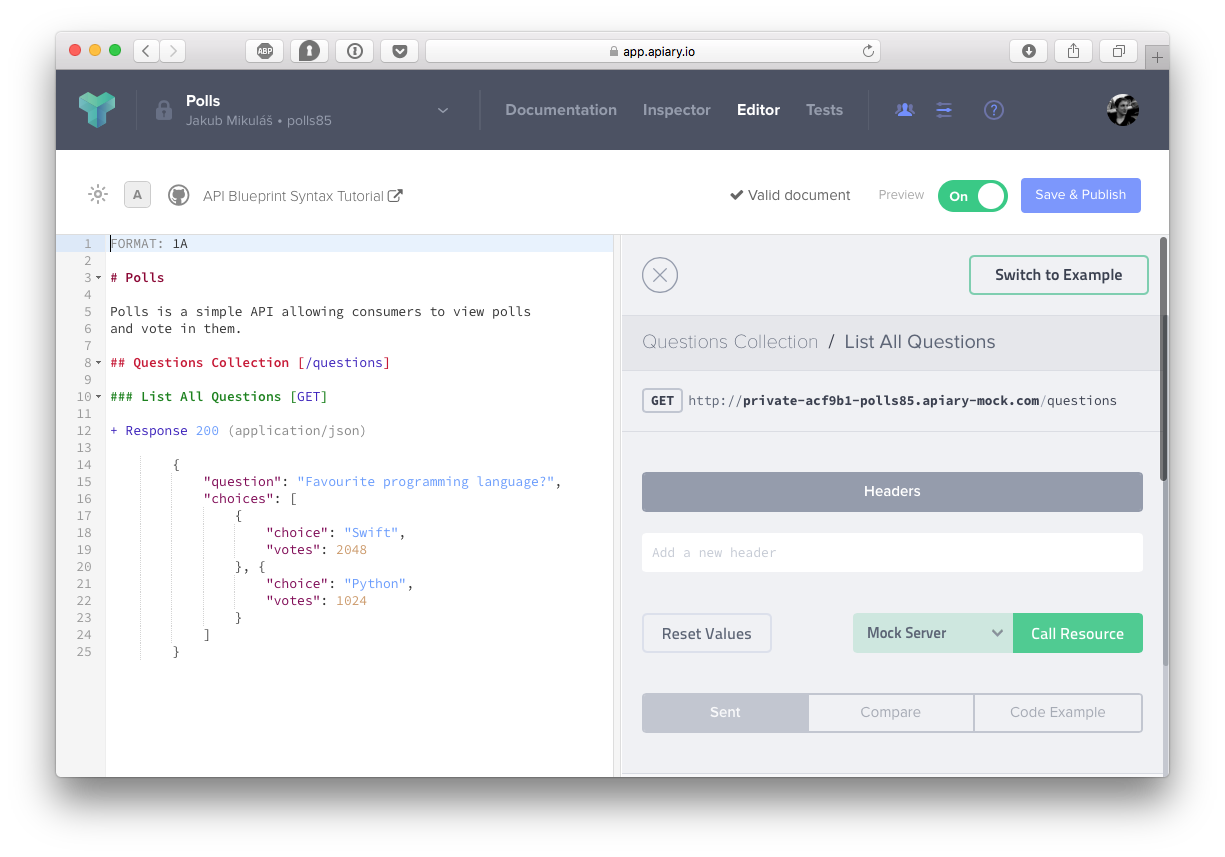This screenshot has height=857, width=1225.
Task: Click the GET method badge
Action: tap(662, 401)
